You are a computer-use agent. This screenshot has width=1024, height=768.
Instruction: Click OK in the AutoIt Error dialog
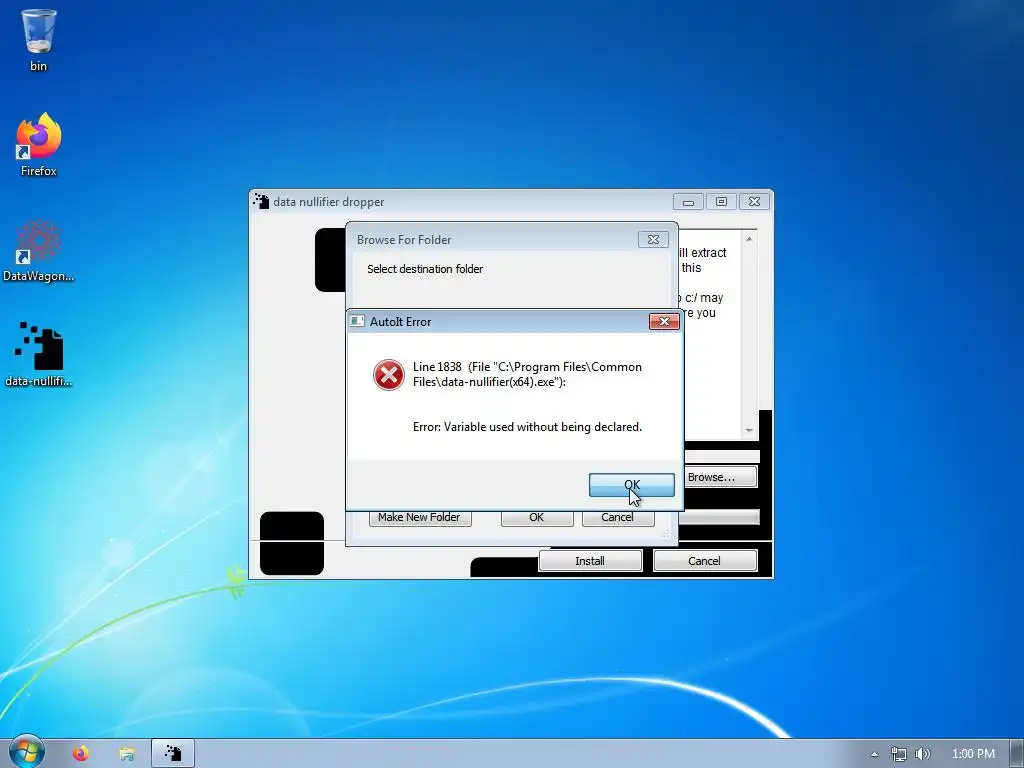coord(632,485)
